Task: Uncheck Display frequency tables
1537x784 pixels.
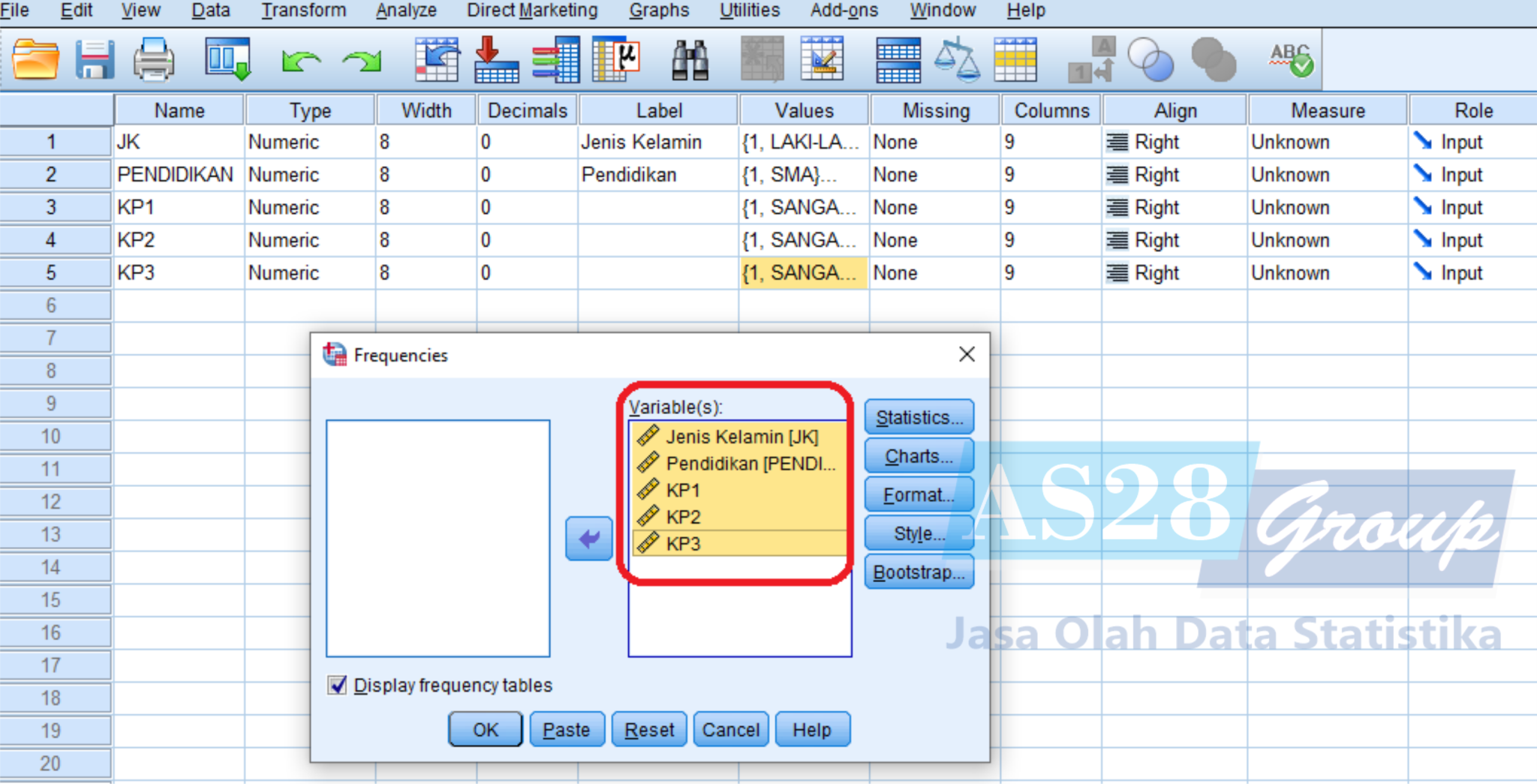Action: pos(337,685)
